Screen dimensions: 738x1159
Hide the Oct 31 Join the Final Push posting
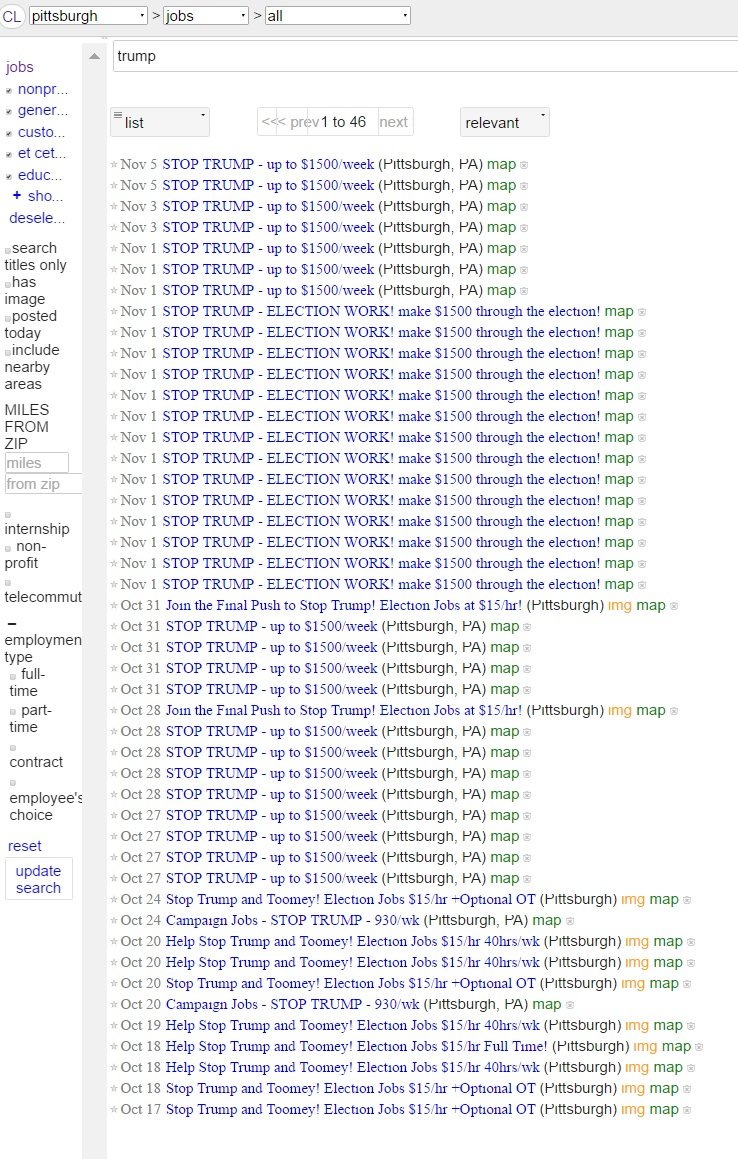point(674,606)
